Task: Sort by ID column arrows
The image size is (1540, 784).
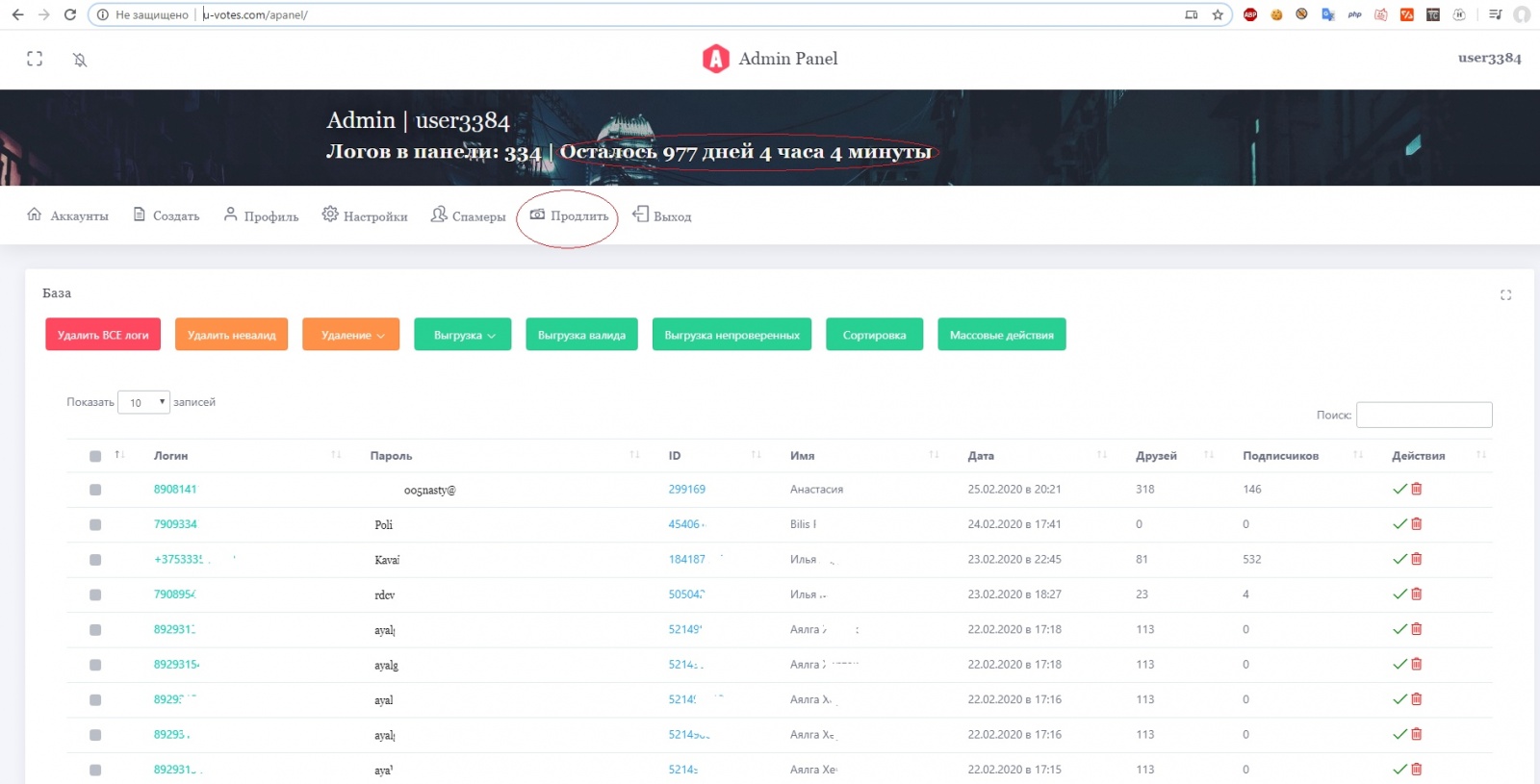Action: [x=756, y=455]
